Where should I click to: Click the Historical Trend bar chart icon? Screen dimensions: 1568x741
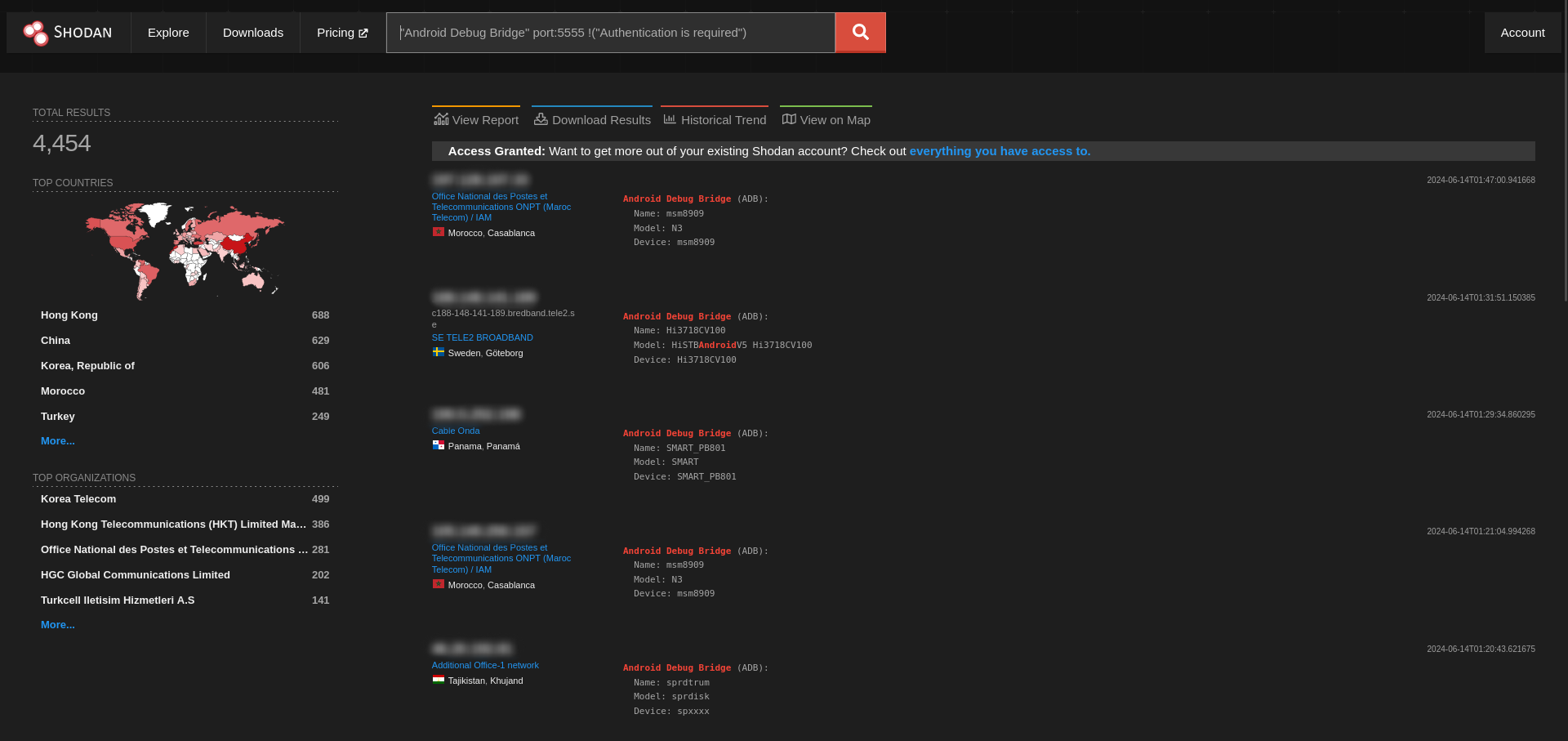click(x=670, y=119)
